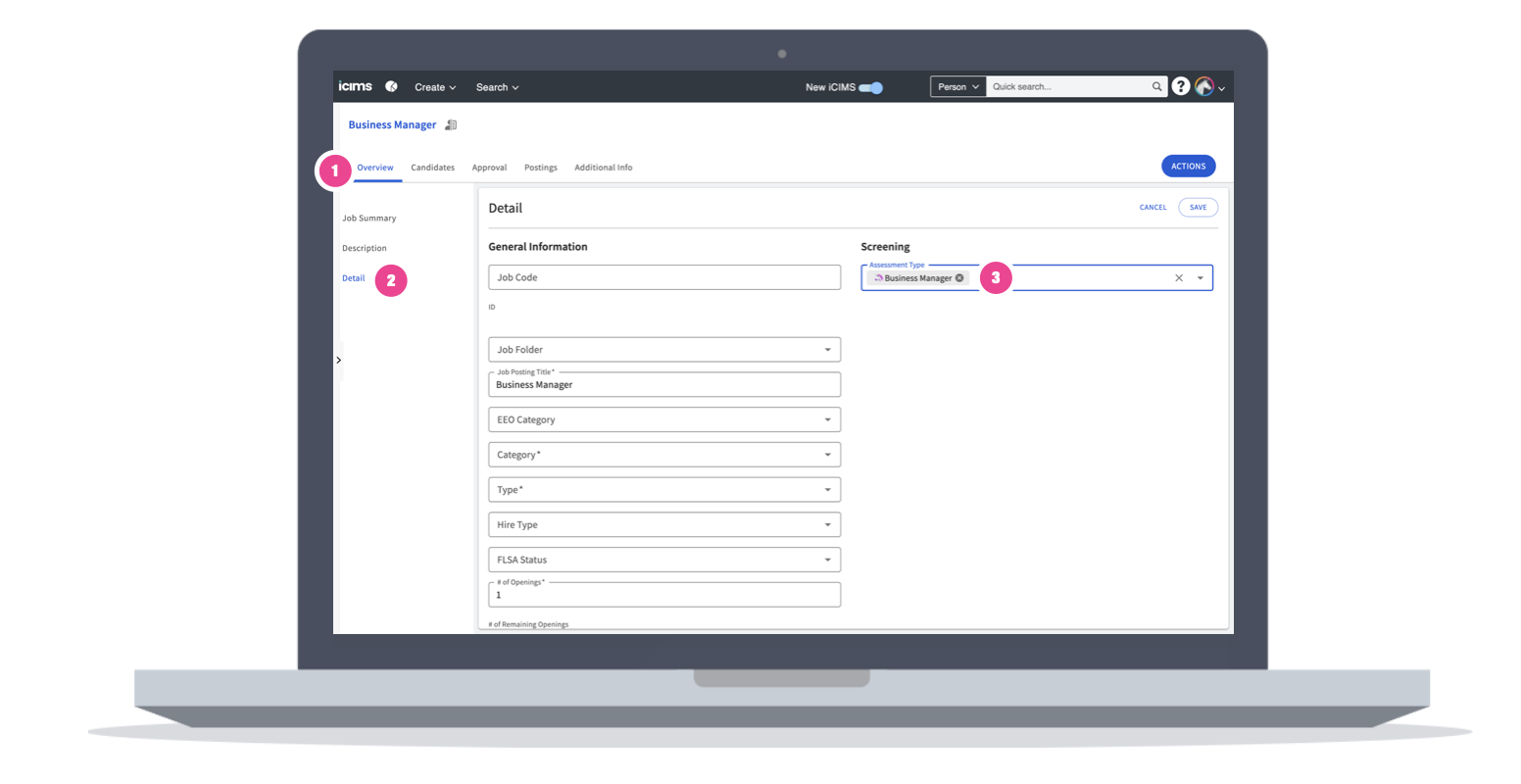Open the dashboard pie-chart icon beside the logo
This screenshot has height=784, width=1521.
(x=391, y=87)
